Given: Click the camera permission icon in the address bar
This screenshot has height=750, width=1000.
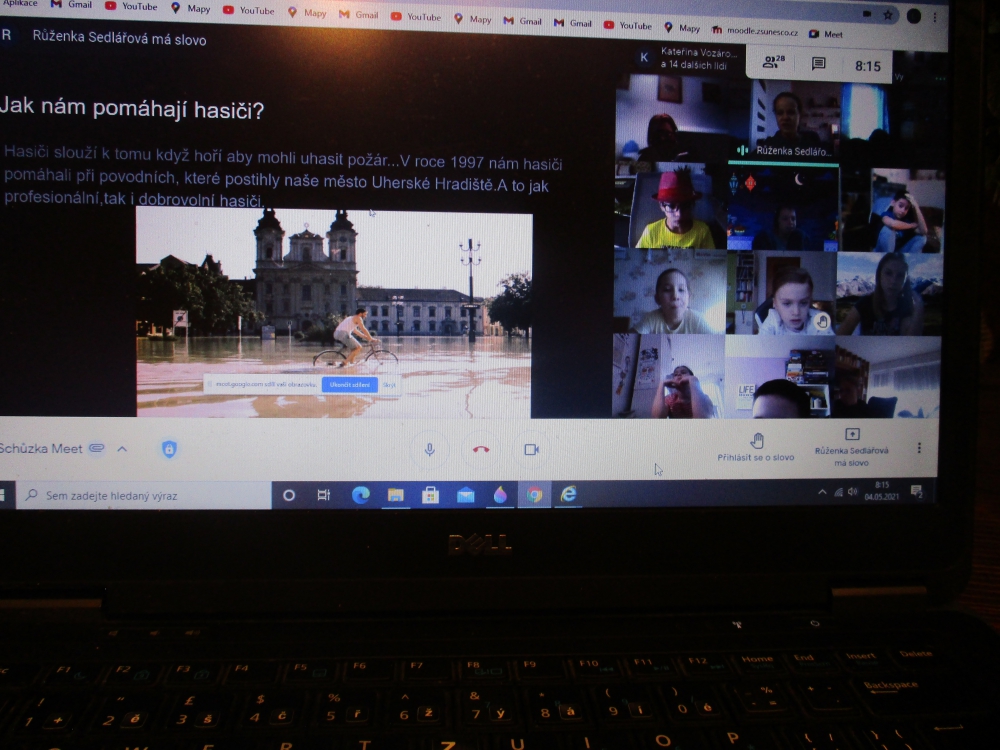Looking at the screenshot, I should [867, 14].
